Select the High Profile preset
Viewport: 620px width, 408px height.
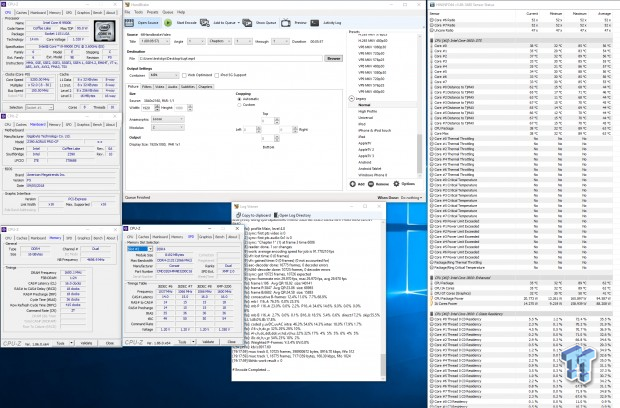coord(368,111)
